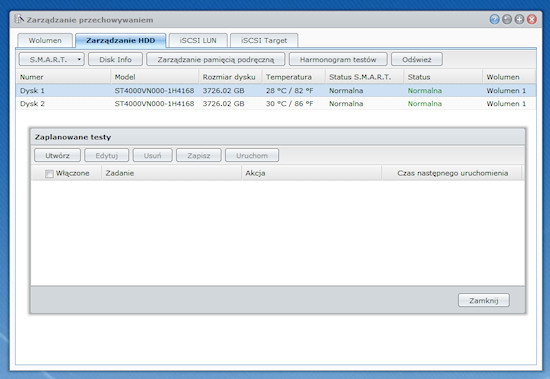The image size is (550, 379).
Task: Click Wolumen 1 cell in Dysk 2 row
Action: pyautogui.click(x=506, y=104)
